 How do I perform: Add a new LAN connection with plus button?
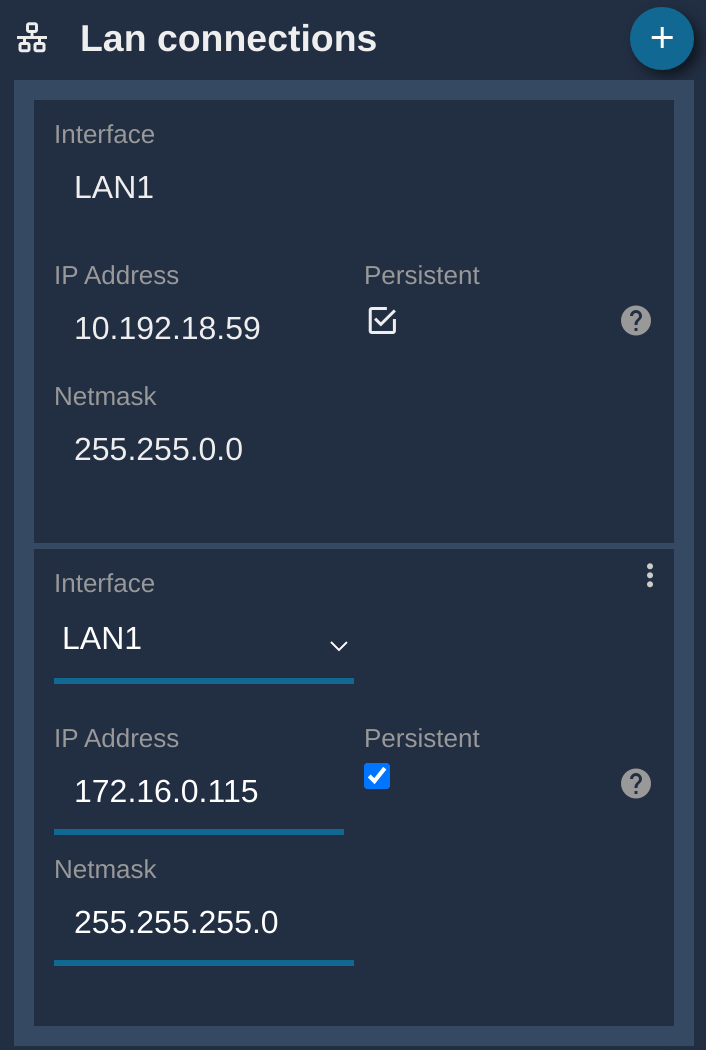click(x=661, y=38)
